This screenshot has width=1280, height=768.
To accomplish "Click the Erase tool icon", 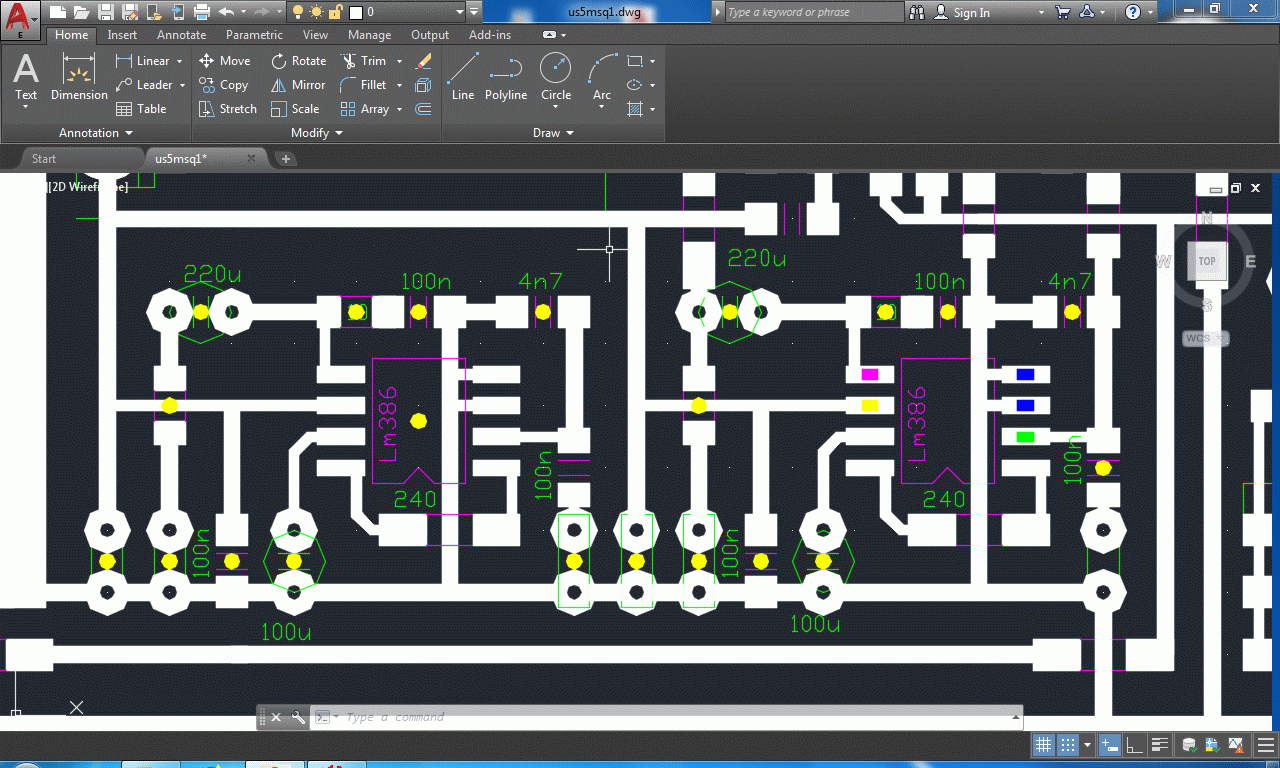I will click(x=423, y=61).
